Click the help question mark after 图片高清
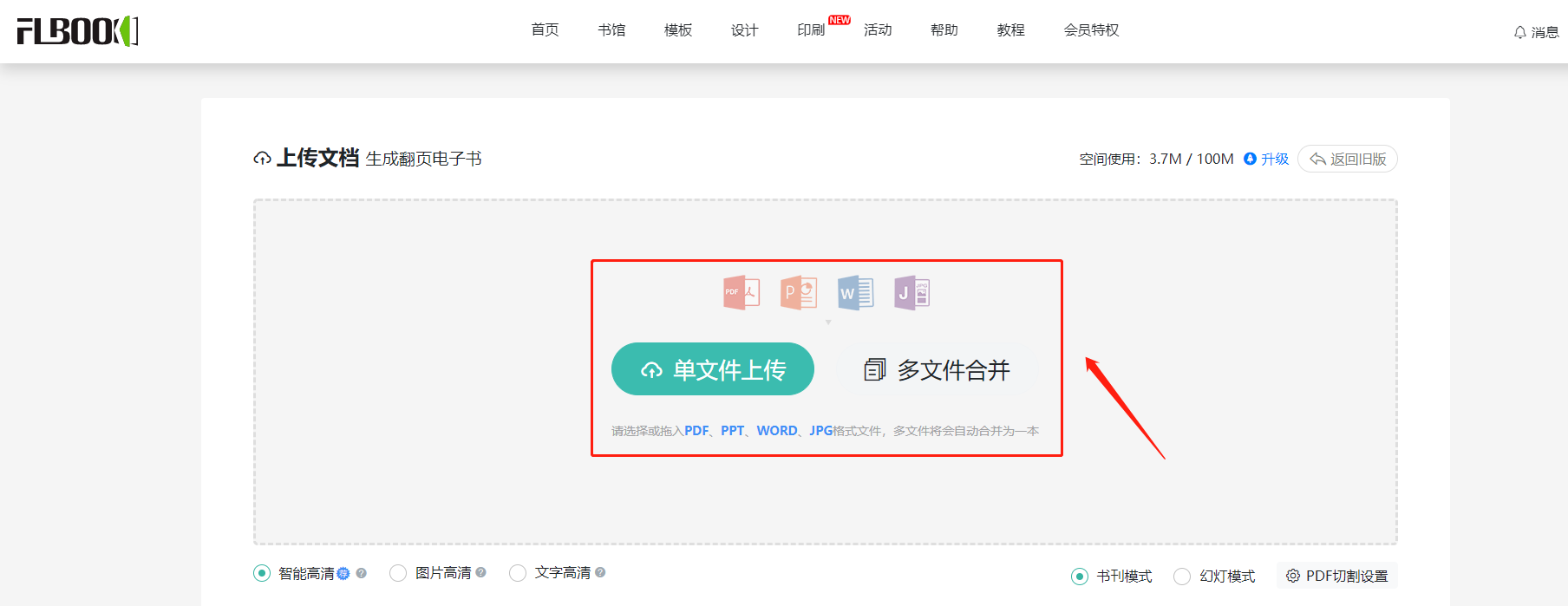The width and height of the screenshot is (1568, 606). (481, 572)
